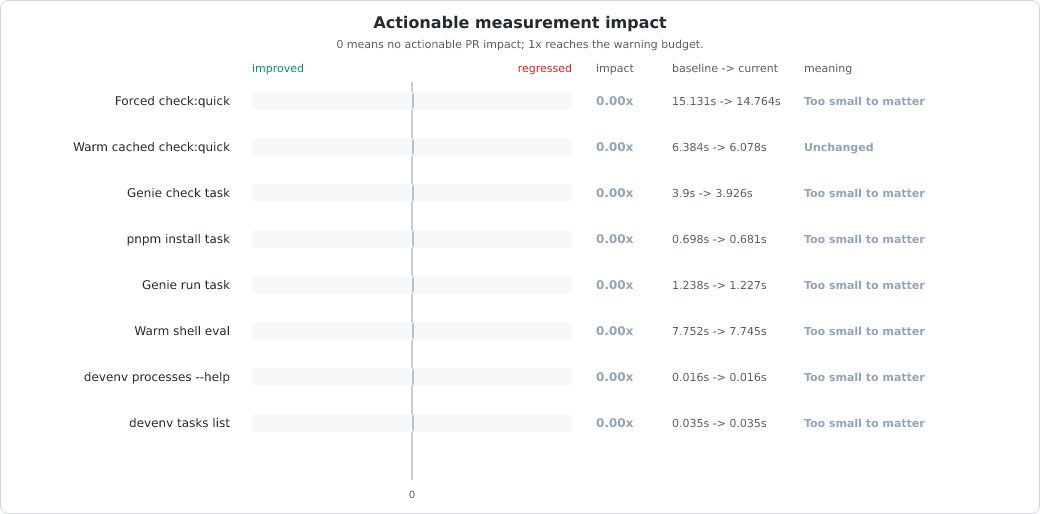Click the timing '3.9s -> 3.926s'
The height and width of the screenshot is (514, 1040).
point(712,193)
